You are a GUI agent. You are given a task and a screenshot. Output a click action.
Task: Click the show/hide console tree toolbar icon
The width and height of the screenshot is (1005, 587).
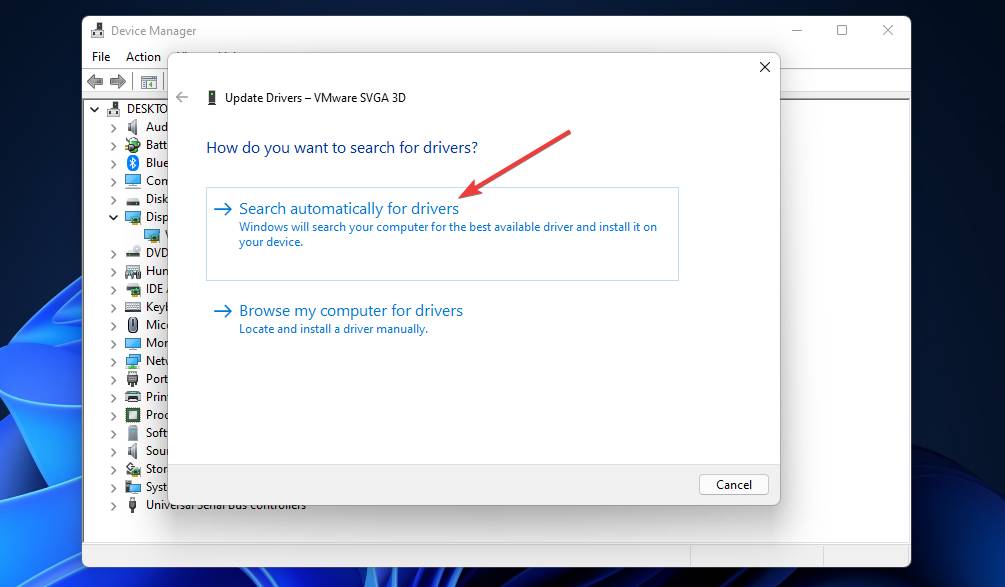[x=149, y=82]
